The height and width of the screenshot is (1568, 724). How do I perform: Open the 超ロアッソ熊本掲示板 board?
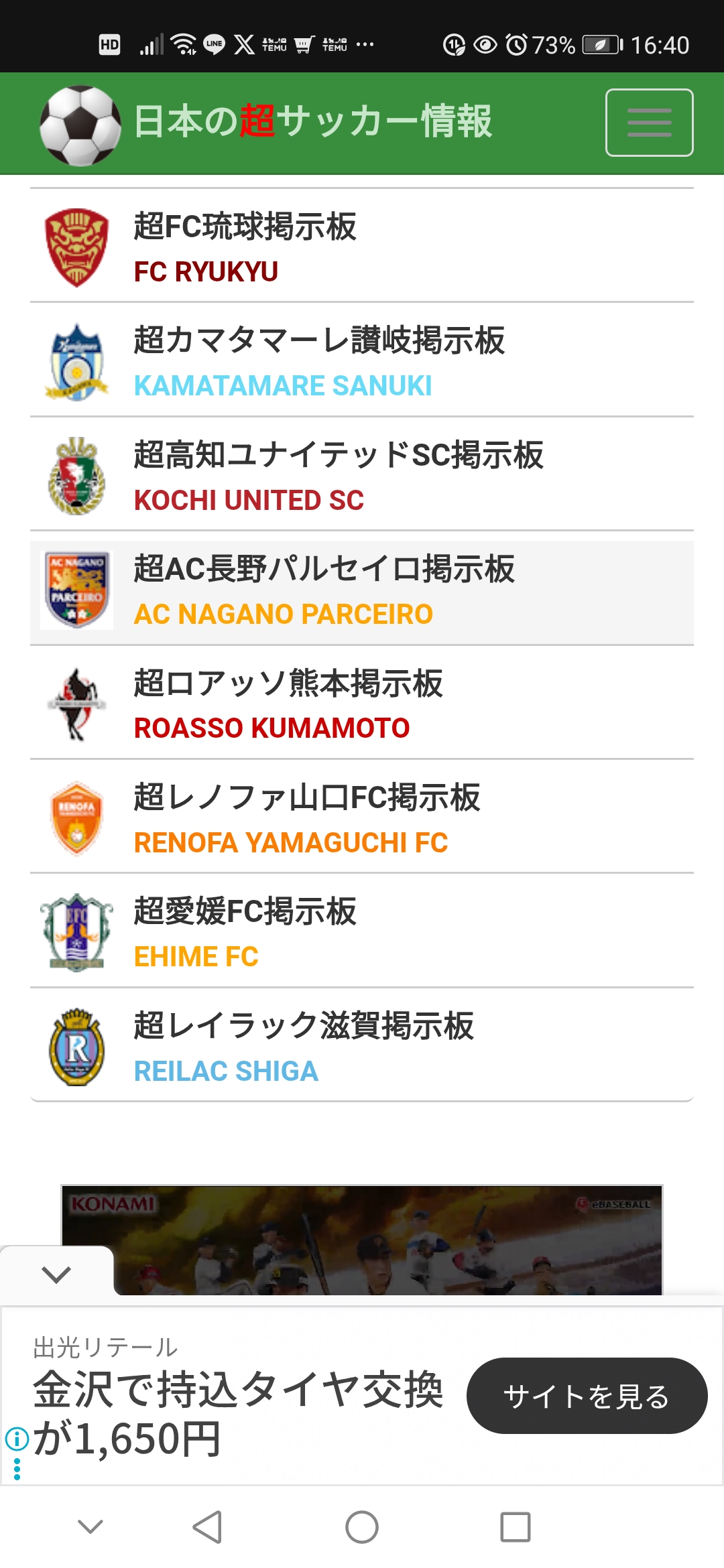point(288,683)
